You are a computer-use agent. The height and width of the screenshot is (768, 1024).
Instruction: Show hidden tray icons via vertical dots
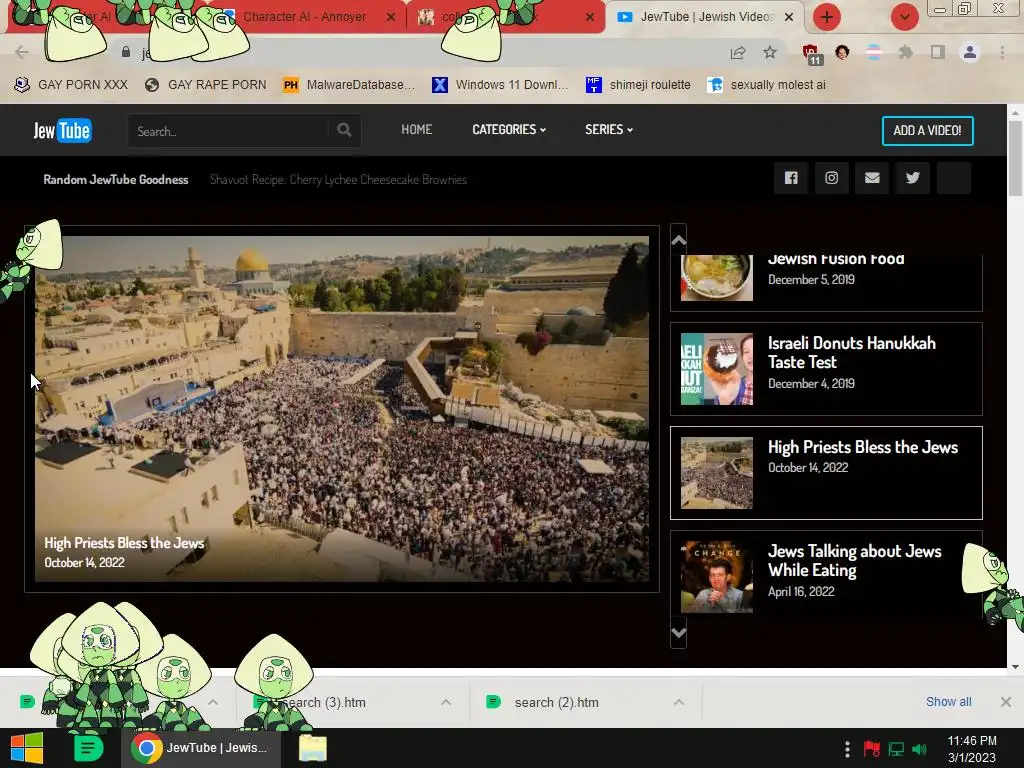click(847, 749)
